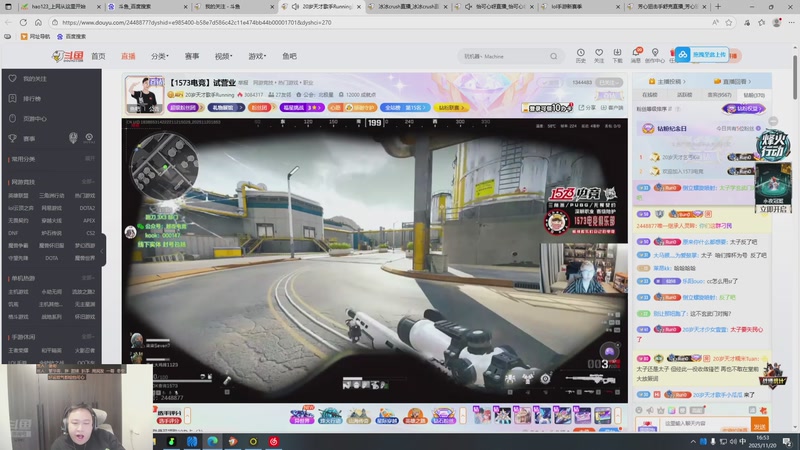Open the 创作中心 creator center icon

(x=655, y=56)
